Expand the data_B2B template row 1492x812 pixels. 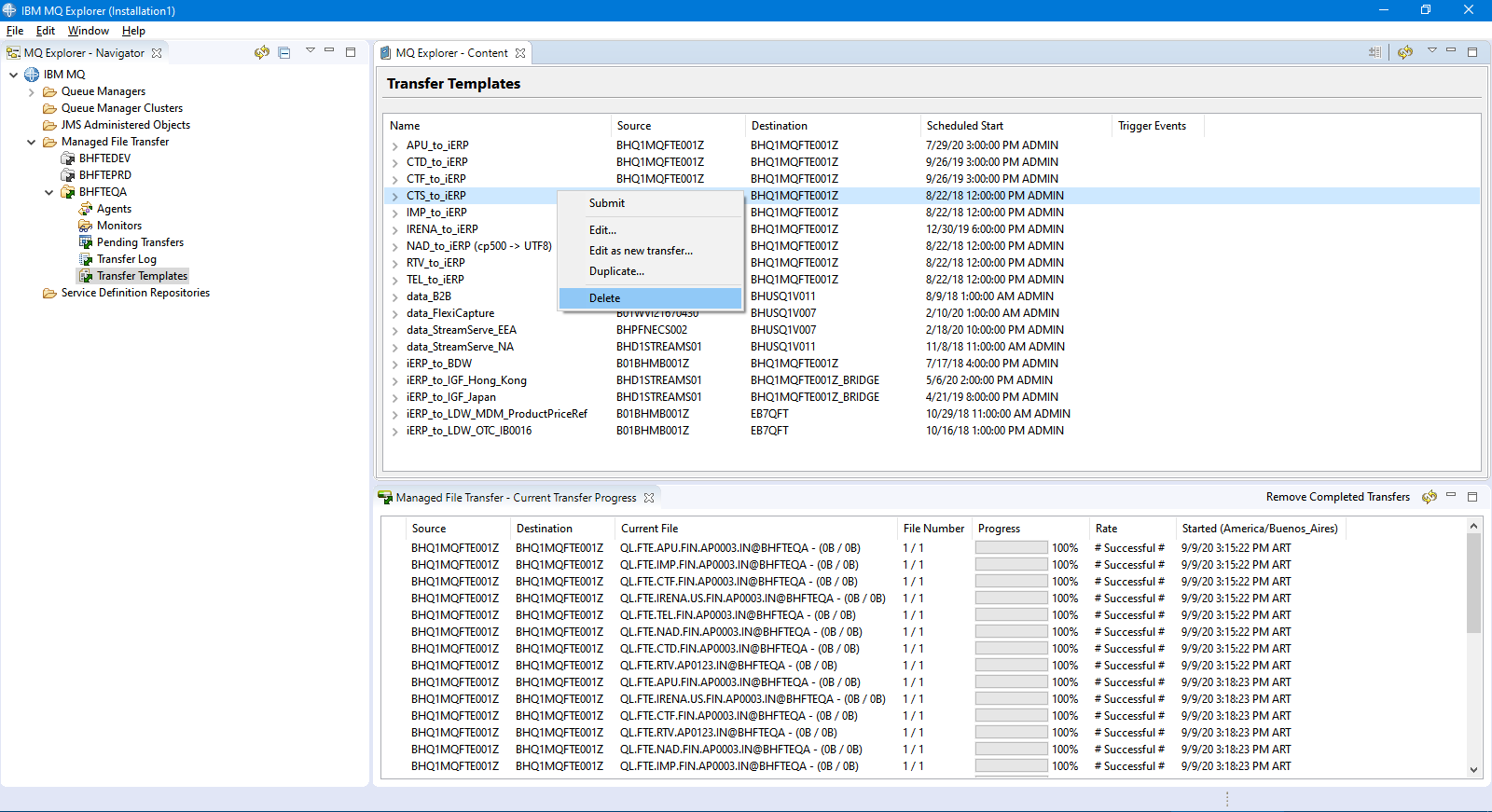click(395, 296)
